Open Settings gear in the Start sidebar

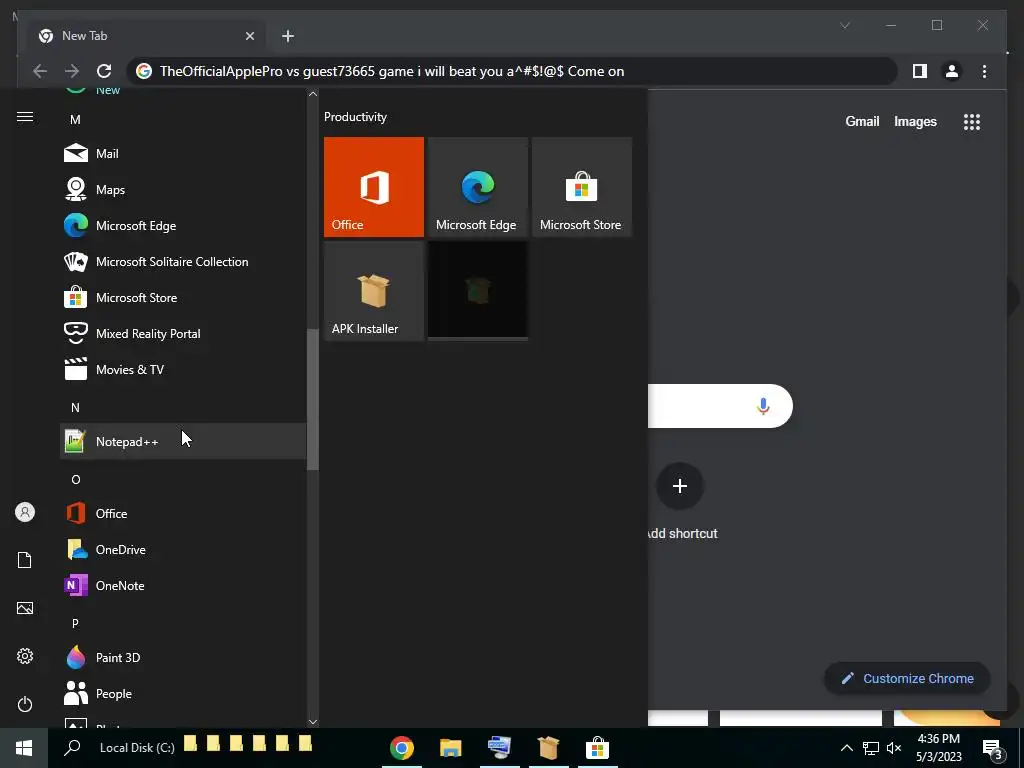(x=25, y=656)
